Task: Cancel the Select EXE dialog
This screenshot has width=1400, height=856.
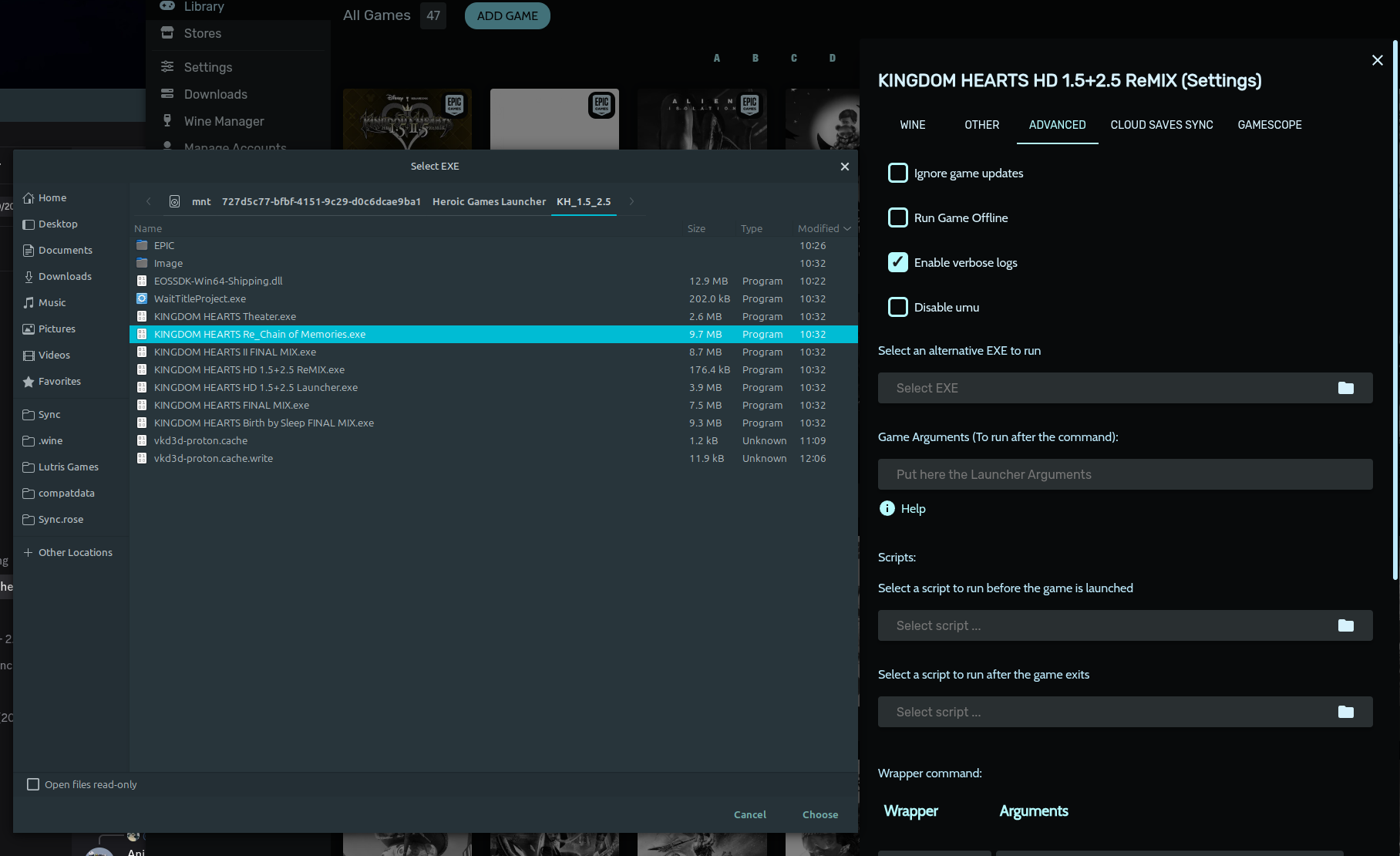Action: (x=750, y=814)
